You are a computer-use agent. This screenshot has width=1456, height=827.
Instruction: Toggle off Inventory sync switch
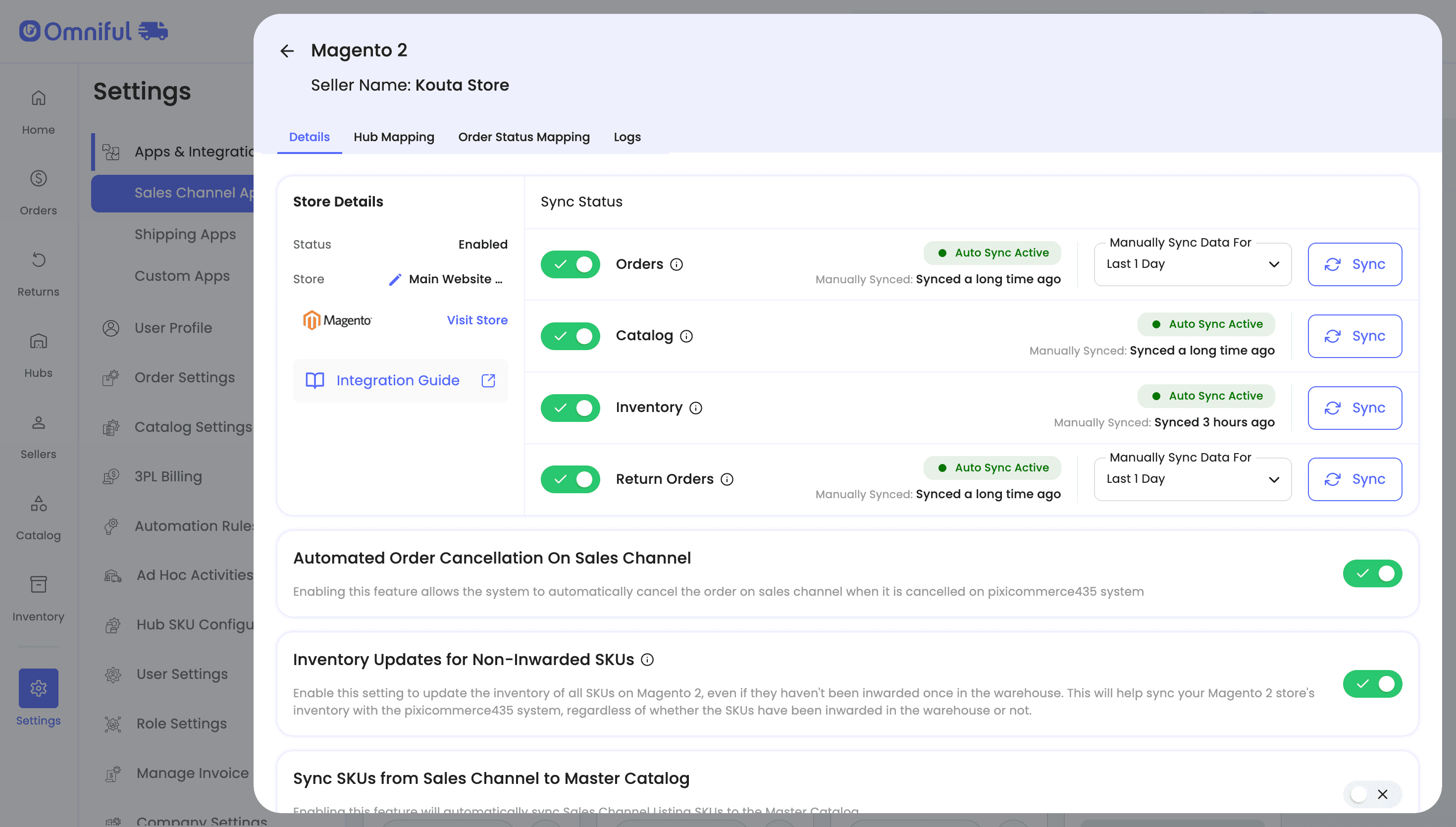point(570,408)
